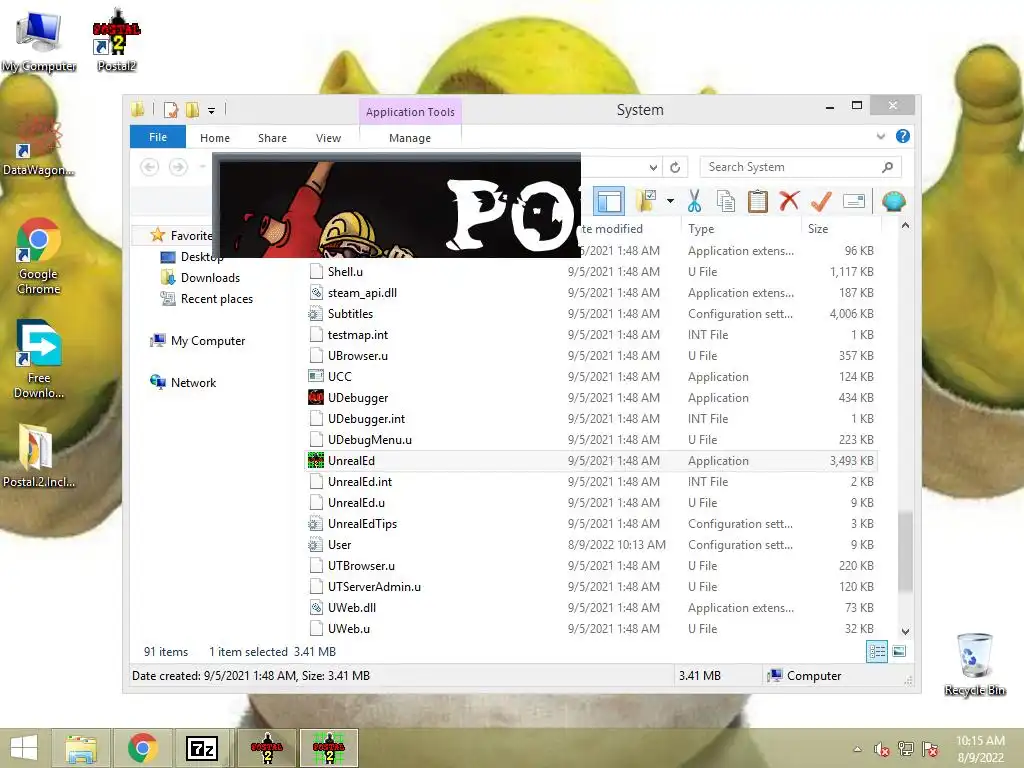Click the Paste clipboard toolbar icon
The width and height of the screenshot is (1024, 768).
coord(758,201)
